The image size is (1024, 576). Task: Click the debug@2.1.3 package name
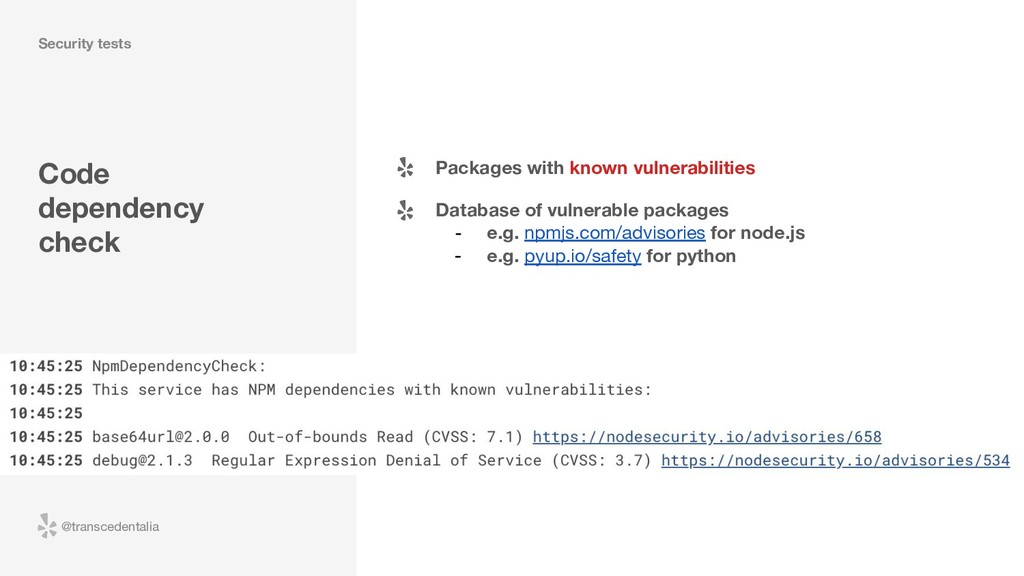142,460
